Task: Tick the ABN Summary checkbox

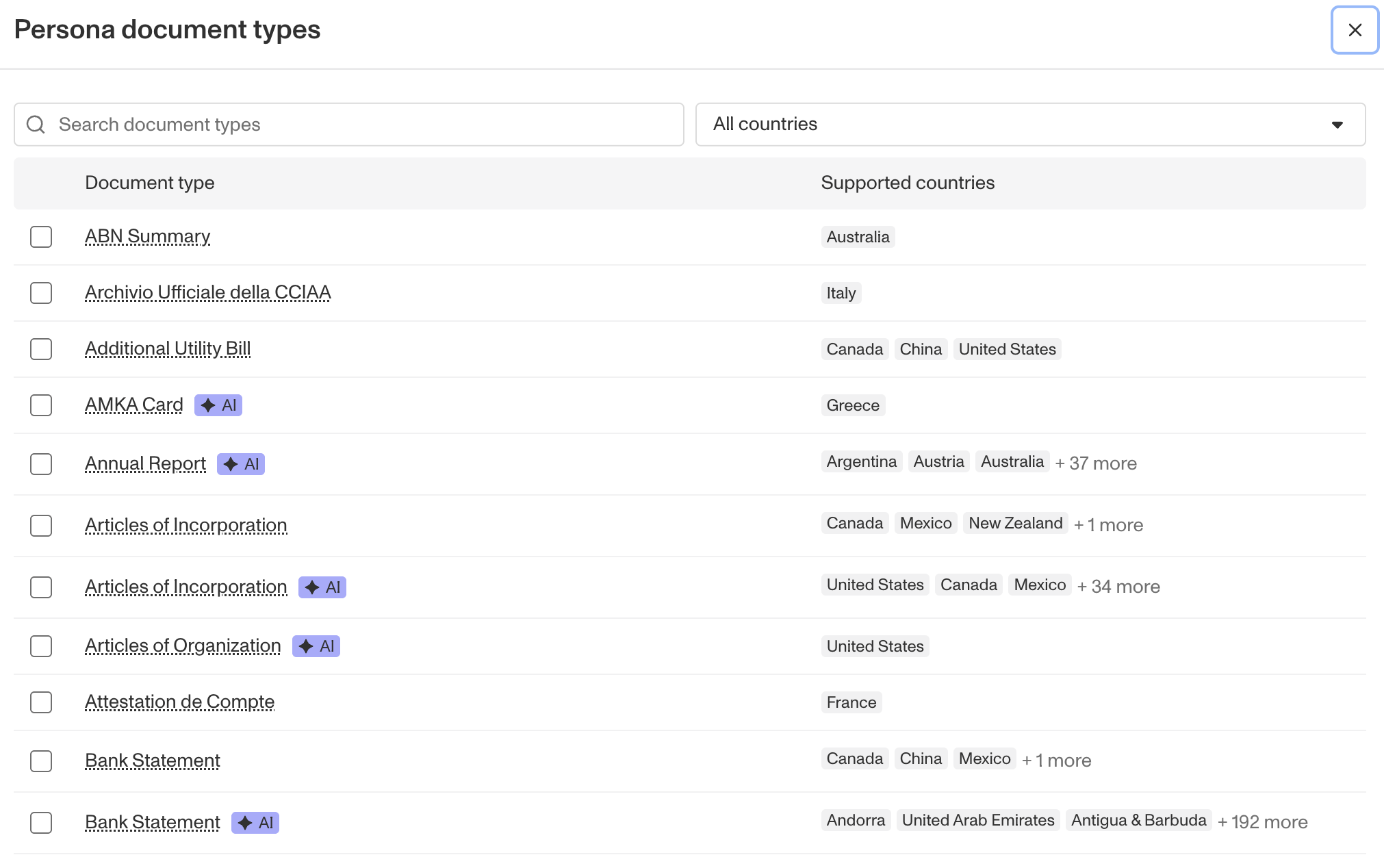Action: (x=41, y=237)
